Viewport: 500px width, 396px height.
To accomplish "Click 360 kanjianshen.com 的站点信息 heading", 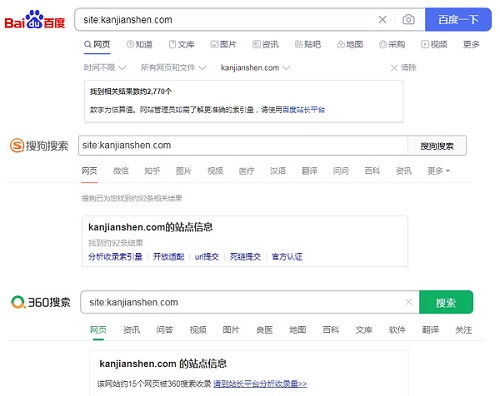I will click(x=163, y=363).
